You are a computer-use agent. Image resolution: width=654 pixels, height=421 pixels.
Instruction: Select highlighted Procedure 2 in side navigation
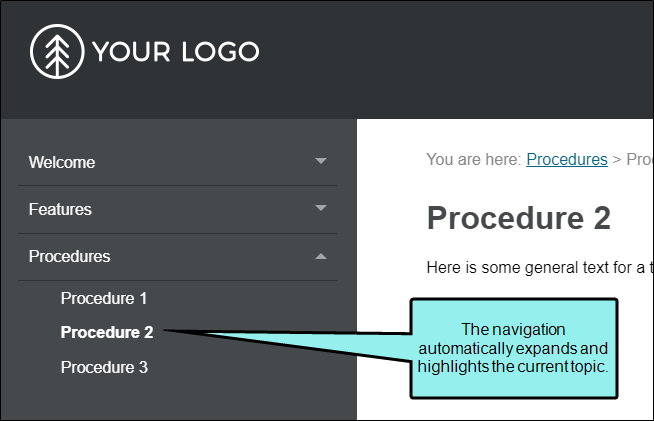tap(107, 333)
